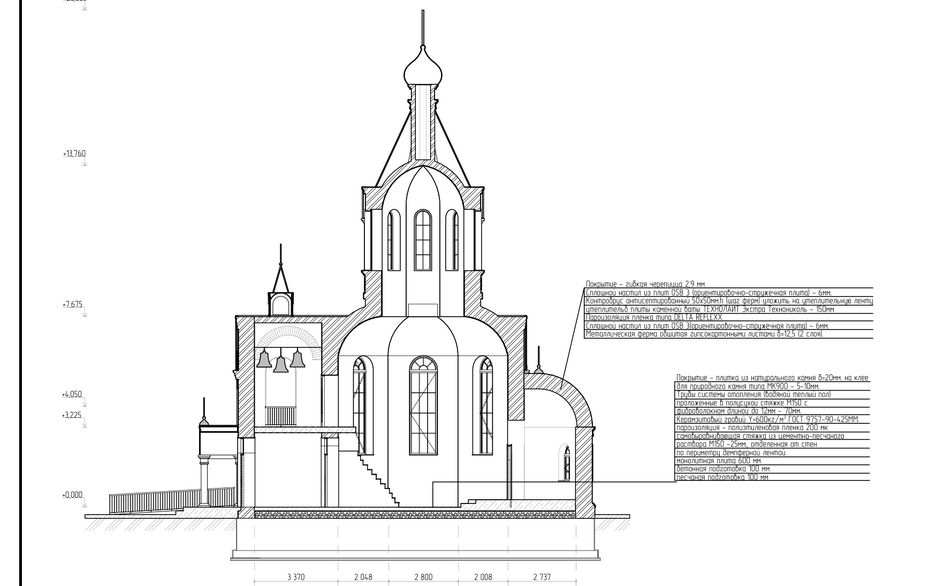Click the note "Трубы системы отопления (водяной теплый пол)"
Image resolution: width=952 pixels, height=586 pixels.
tap(753, 395)
